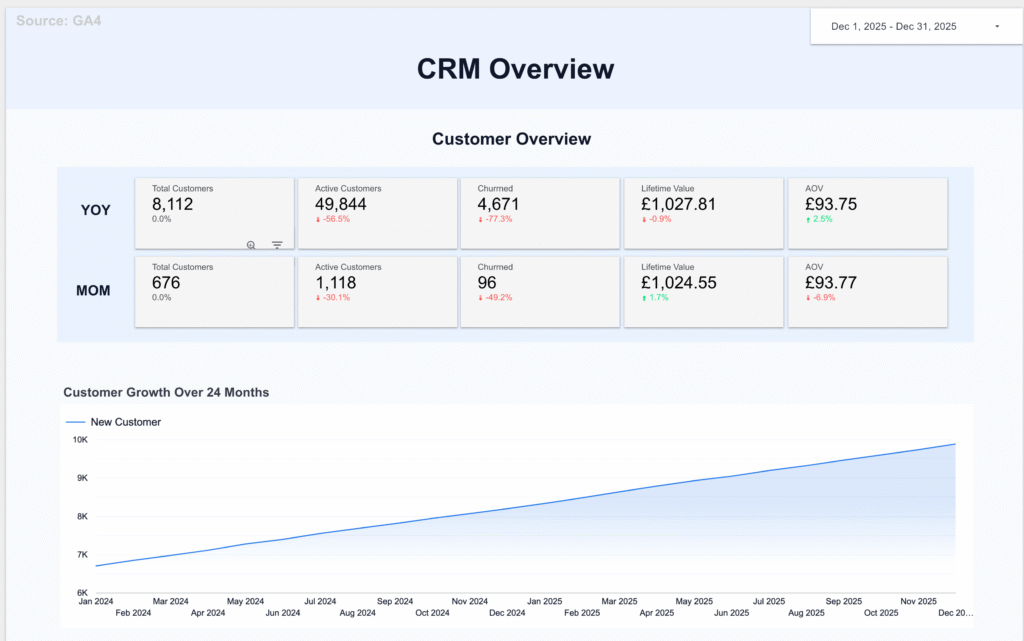Open the Dec 1 - Dec 31, 2025 date range picker
1024x641 pixels.
(x=916, y=27)
